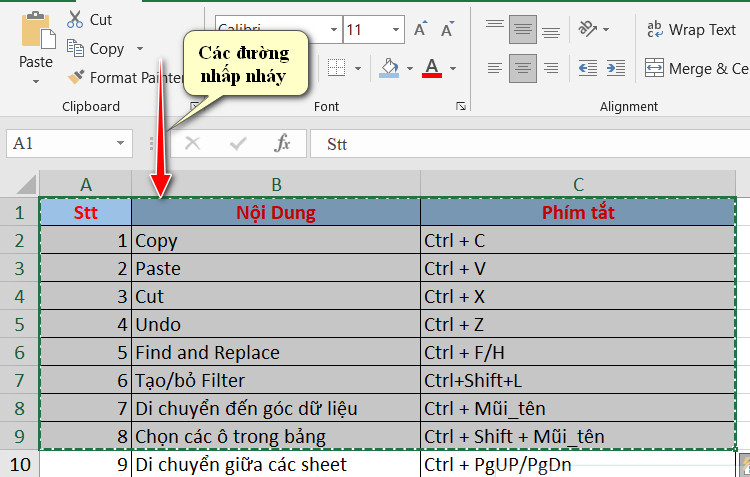Click Increase Indent icon
The height and width of the screenshot is (477, 750).
tap(616, 68)
